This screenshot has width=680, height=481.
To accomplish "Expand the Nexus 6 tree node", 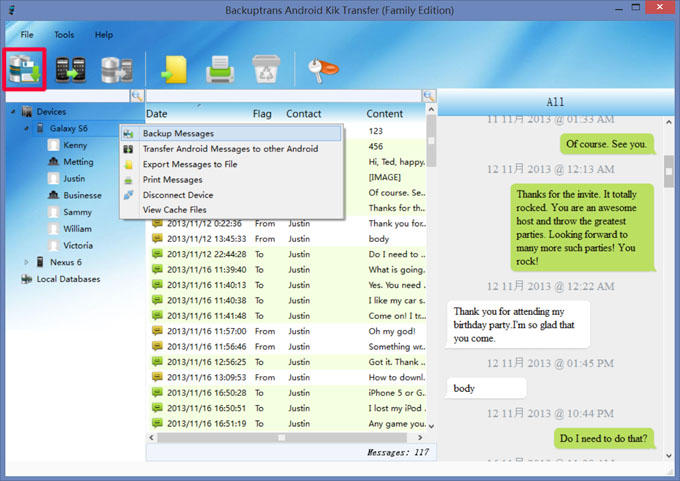I will point(26,262).
